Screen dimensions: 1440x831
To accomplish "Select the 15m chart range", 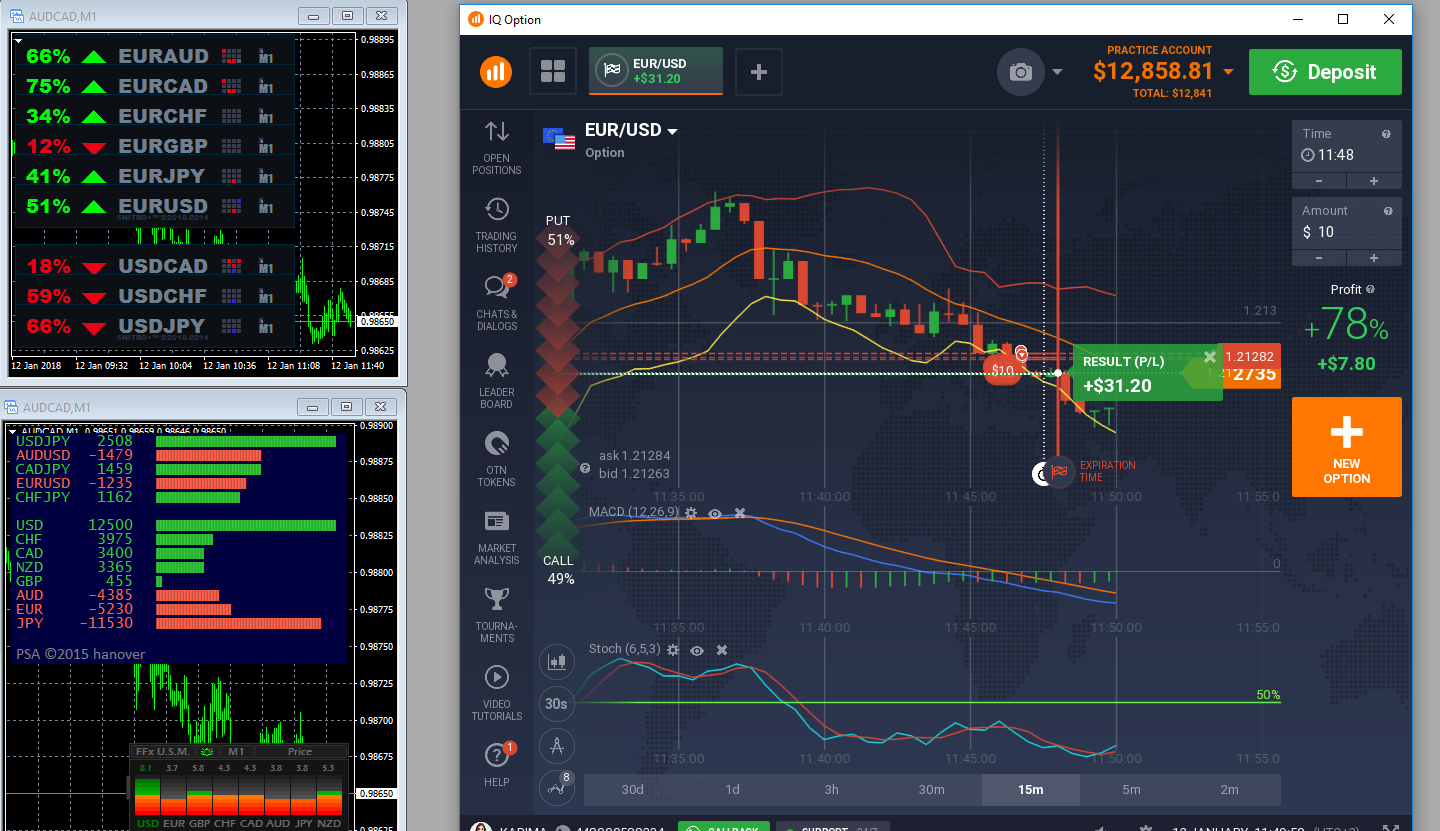I will tap(1031, 789).
